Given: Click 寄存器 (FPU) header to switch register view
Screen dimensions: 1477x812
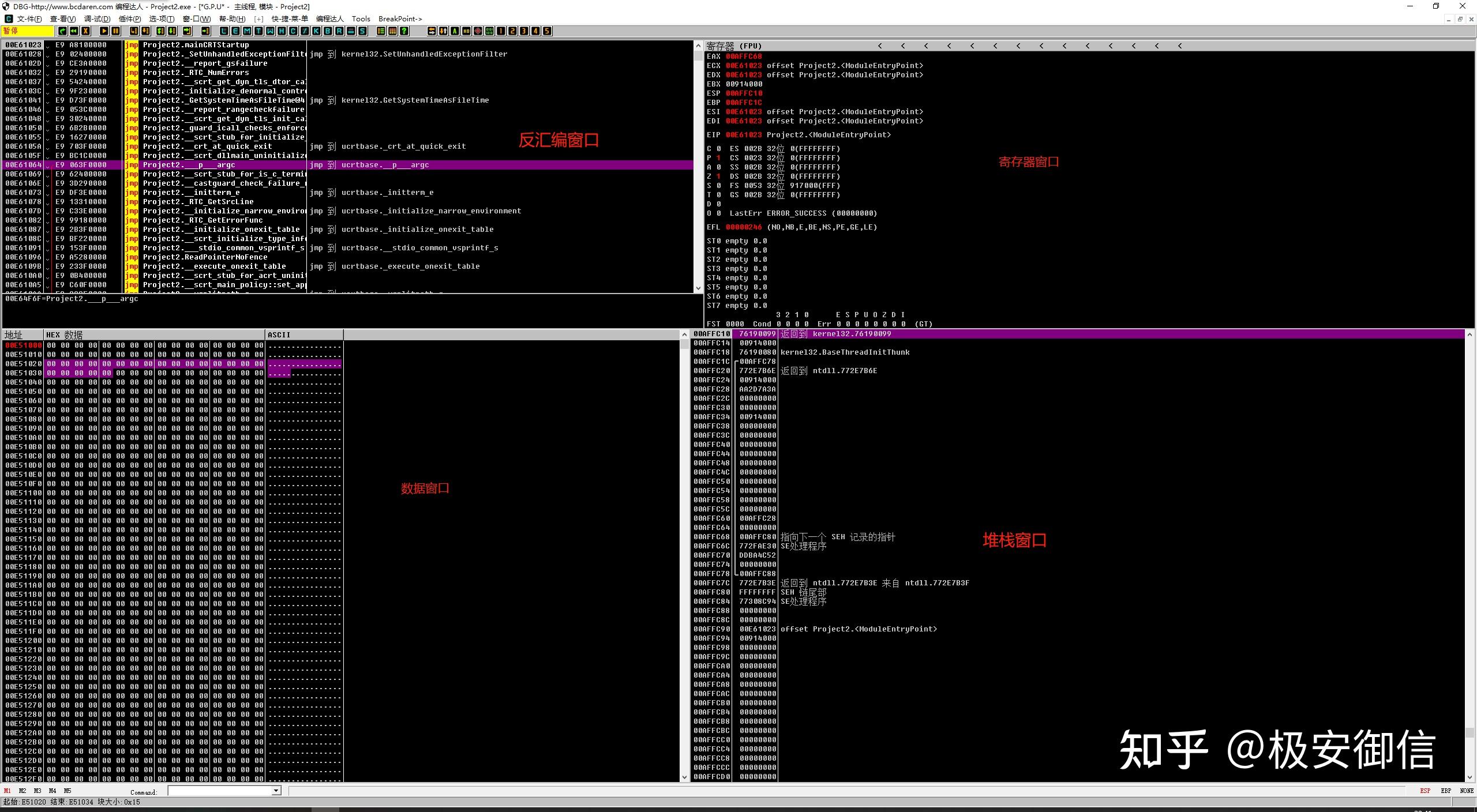Looking at the screenshot, I should click(734, 46).
